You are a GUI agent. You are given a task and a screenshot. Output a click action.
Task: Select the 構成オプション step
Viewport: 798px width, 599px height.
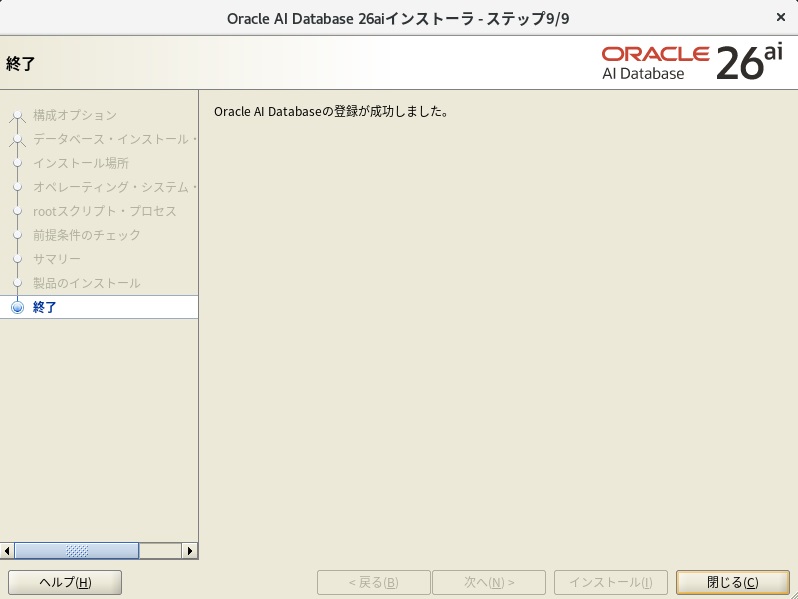pyautogui.click(x=75, y=116)
